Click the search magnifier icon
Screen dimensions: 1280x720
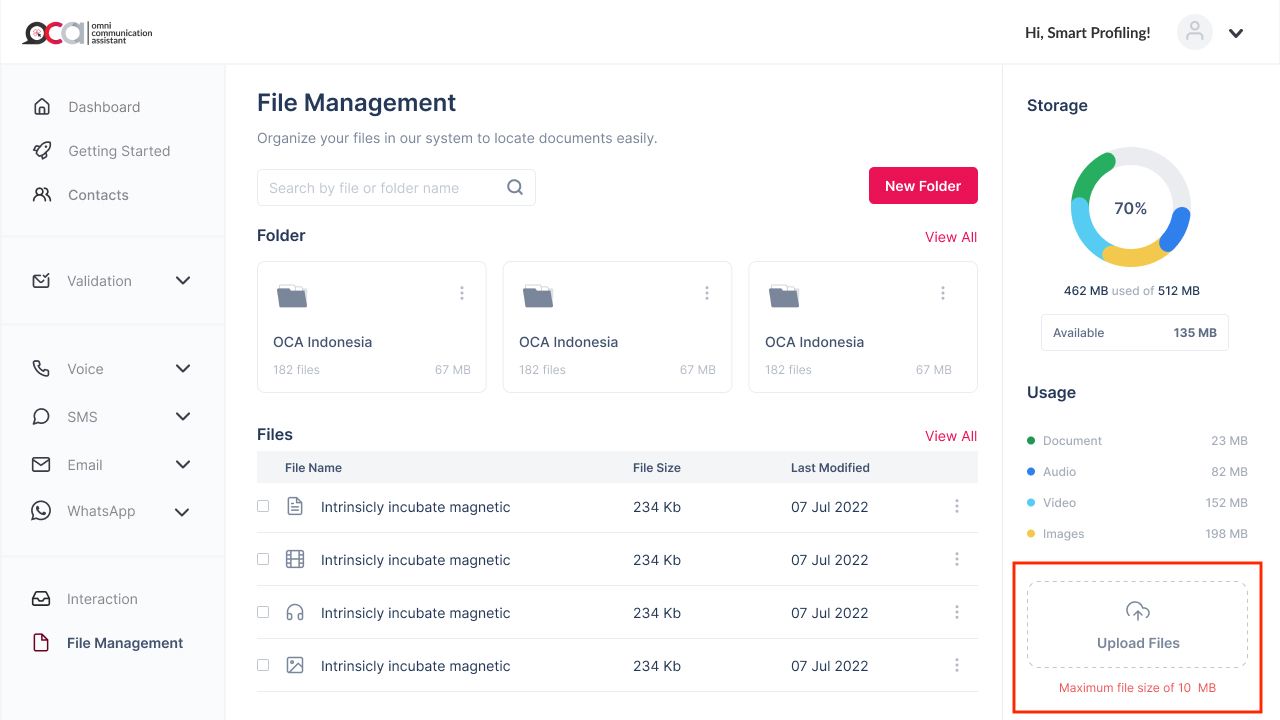tap(515, 187)
